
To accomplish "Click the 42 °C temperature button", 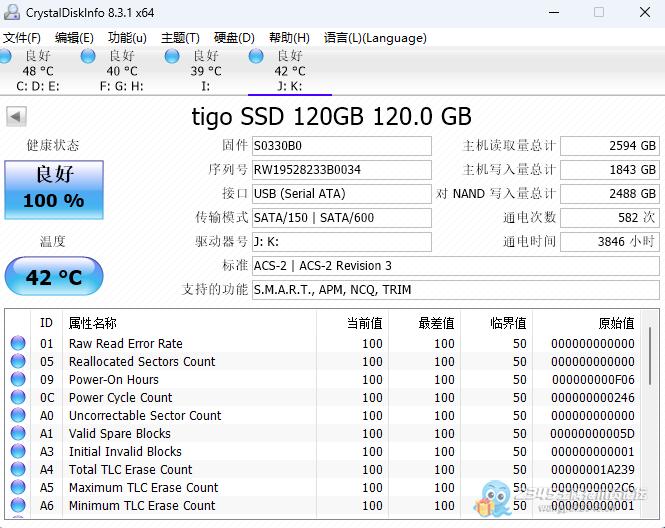I will [54, 276].
